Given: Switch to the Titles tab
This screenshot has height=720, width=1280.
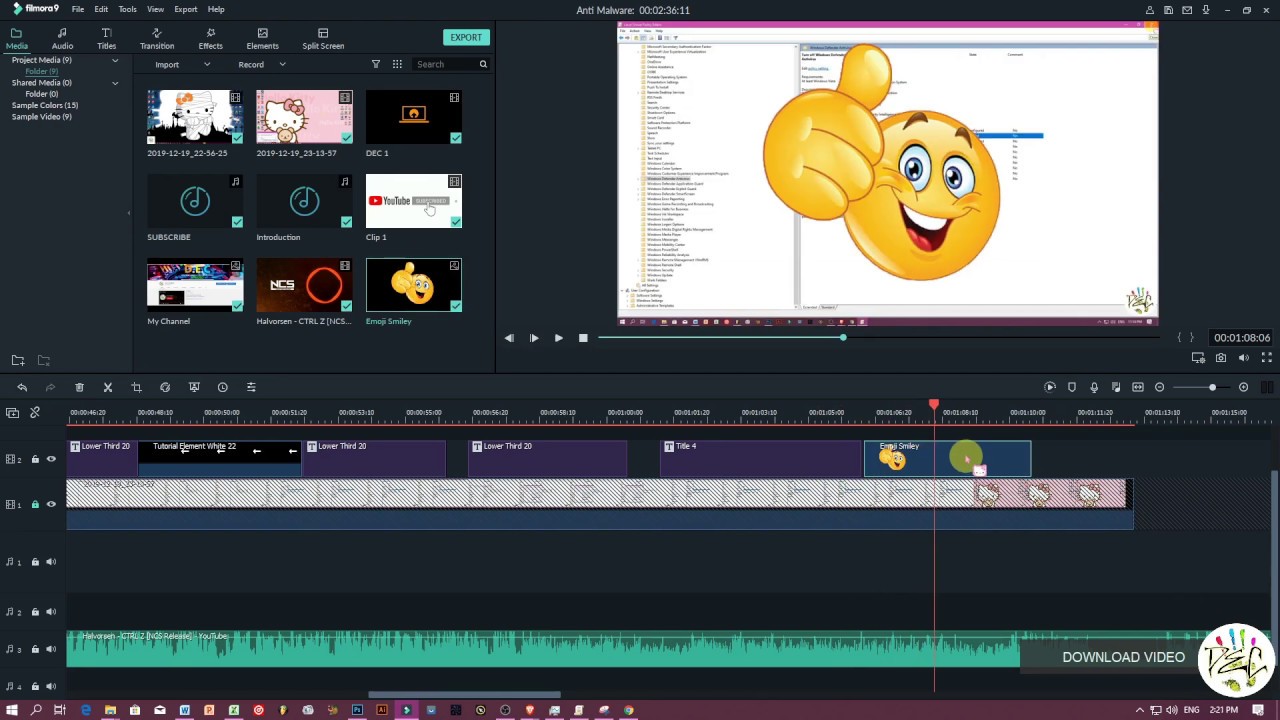Looking at the screenshot, I should pyautogui.click(x=107, y=39).
